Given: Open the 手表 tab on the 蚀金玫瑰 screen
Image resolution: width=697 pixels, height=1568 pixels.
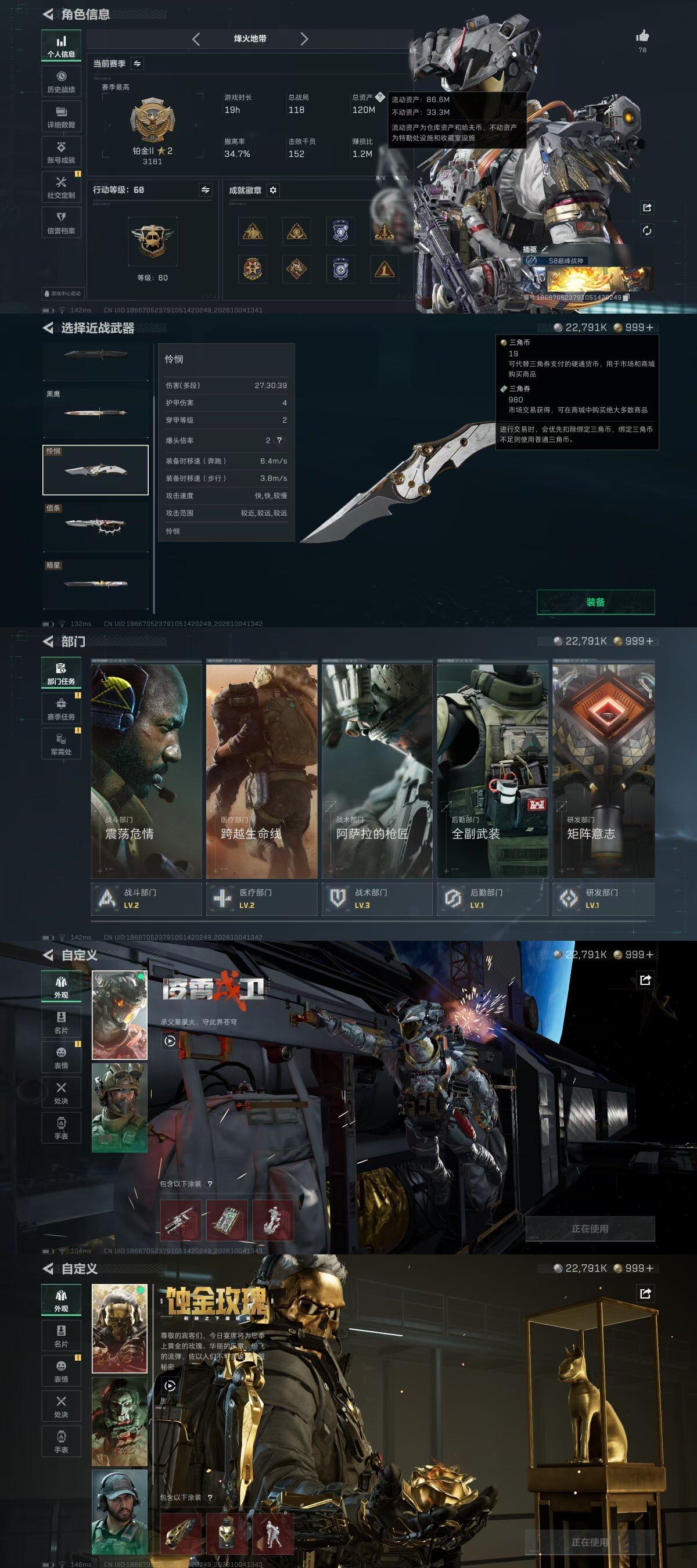Looking at the screenshot, I should click(x=61, y=1441).
